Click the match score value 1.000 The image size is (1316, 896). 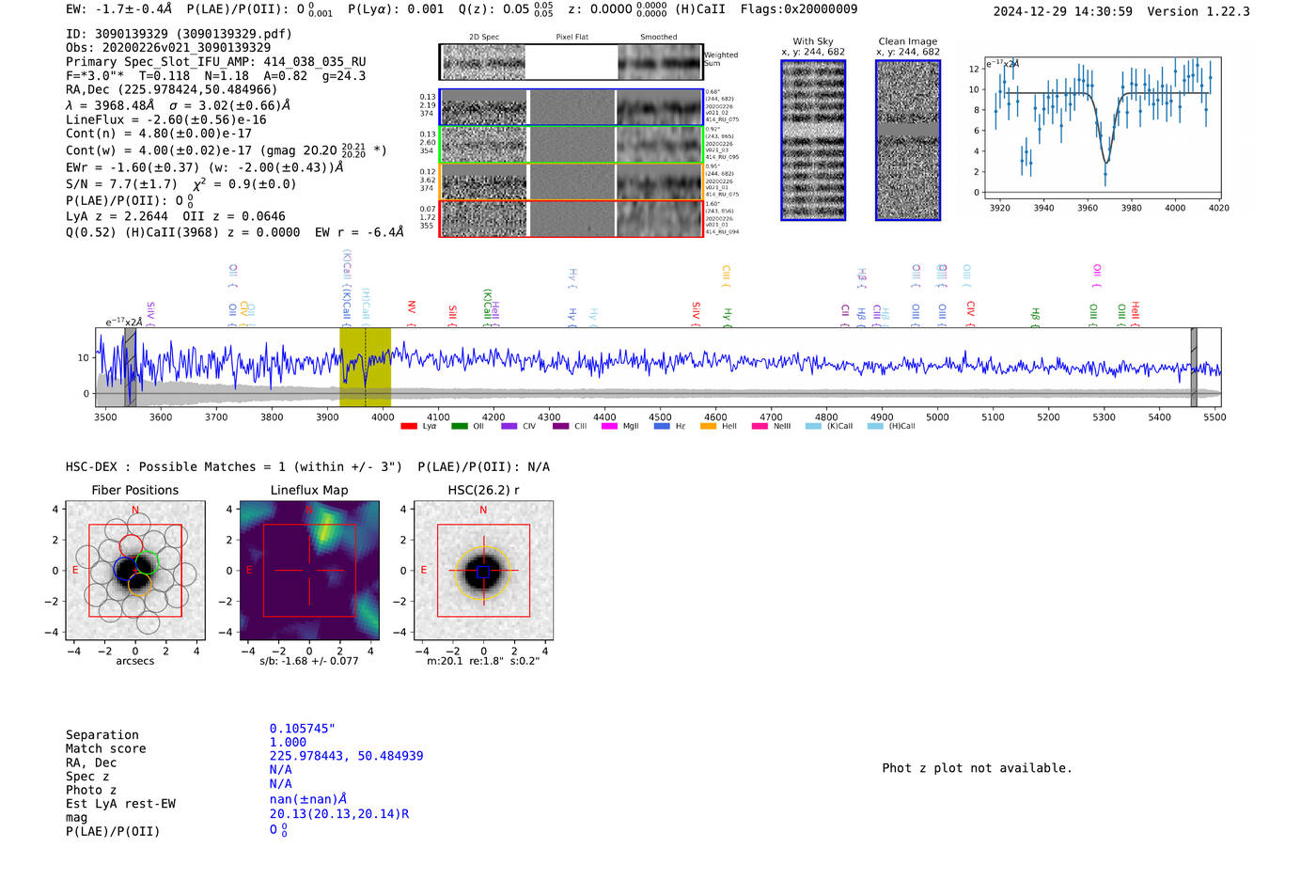(288, 742)
